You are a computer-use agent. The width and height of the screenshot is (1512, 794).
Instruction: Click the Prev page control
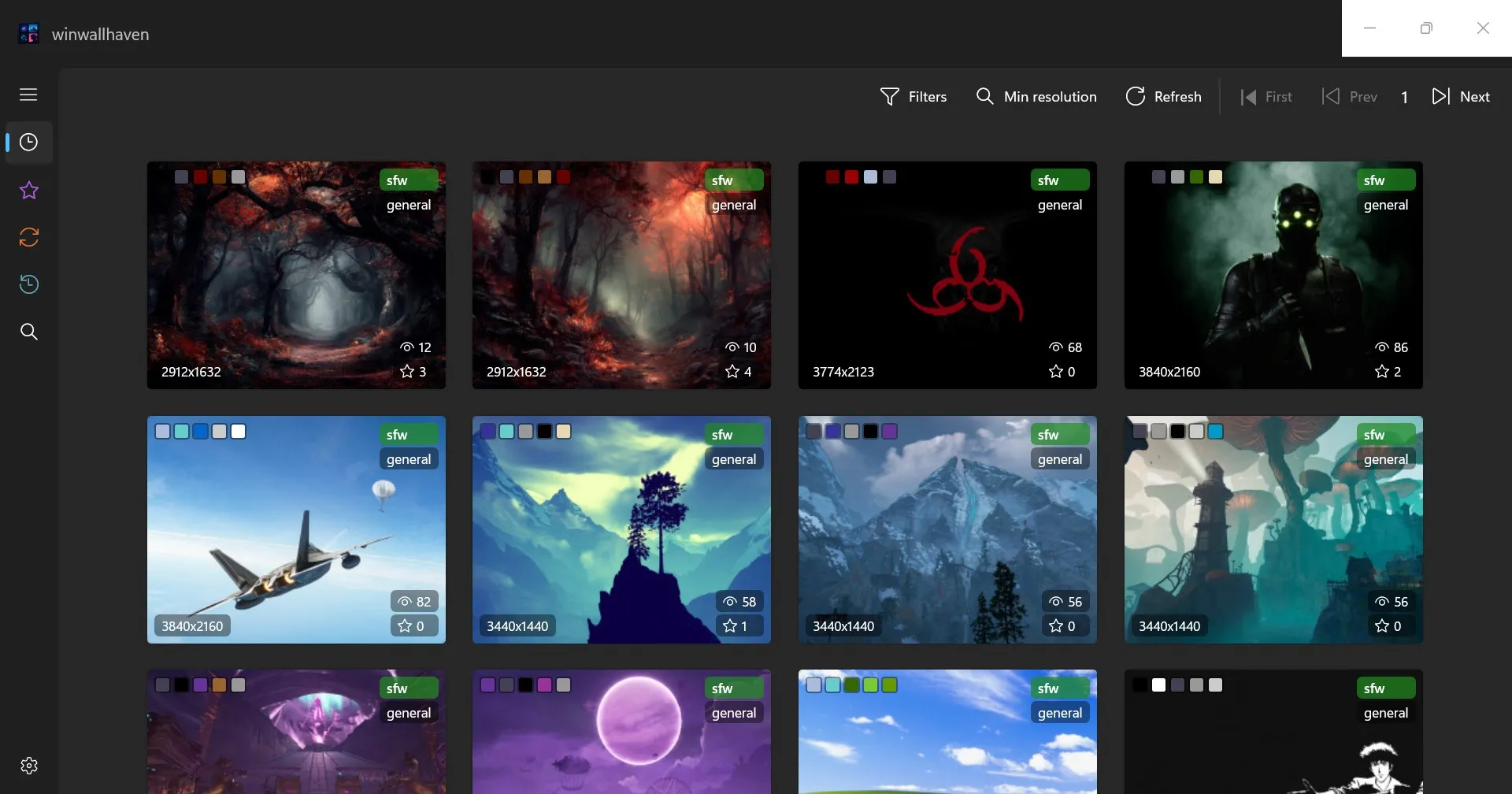pos(1350,96)
